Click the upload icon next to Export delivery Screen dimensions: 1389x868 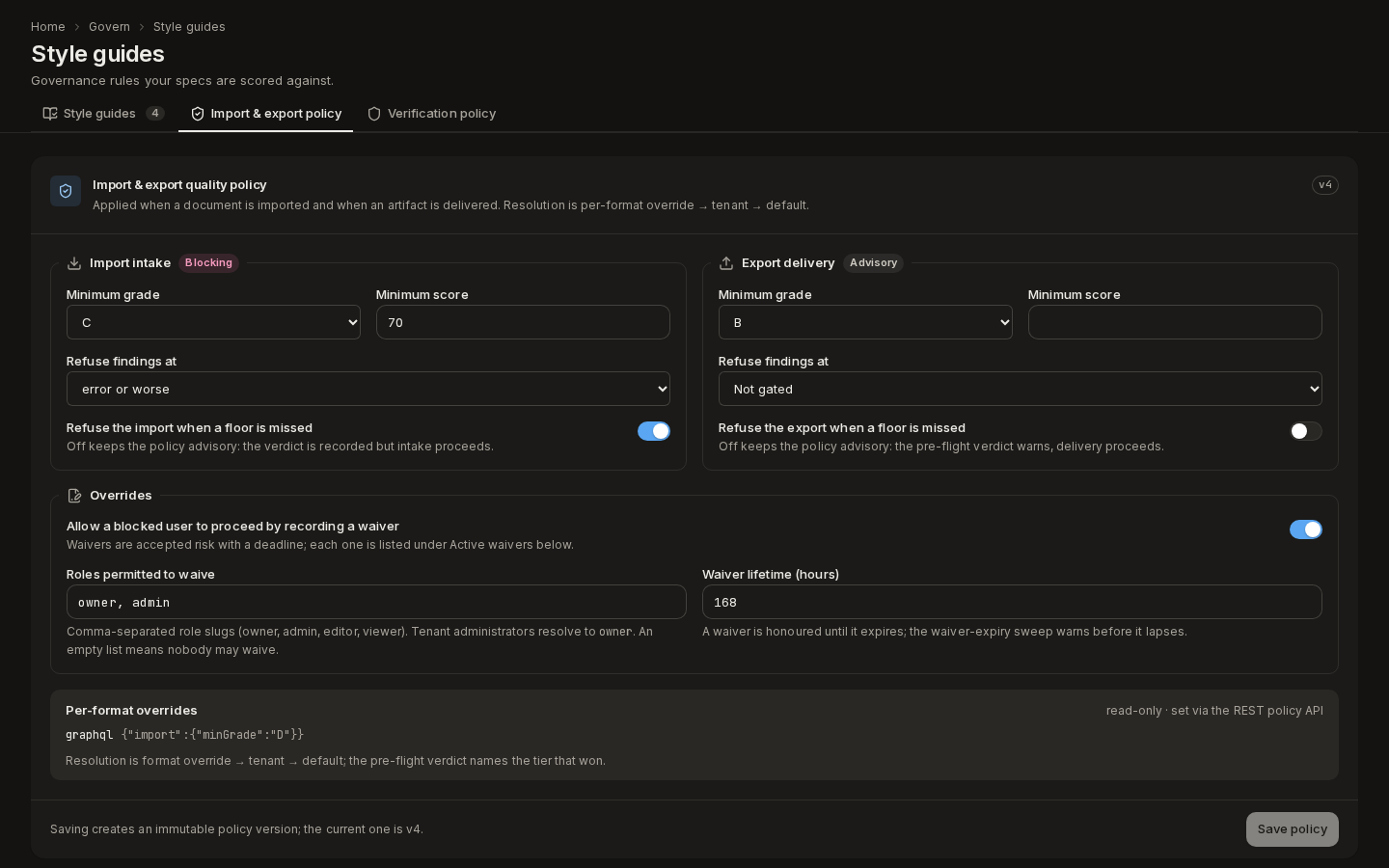tap(726, 263)
